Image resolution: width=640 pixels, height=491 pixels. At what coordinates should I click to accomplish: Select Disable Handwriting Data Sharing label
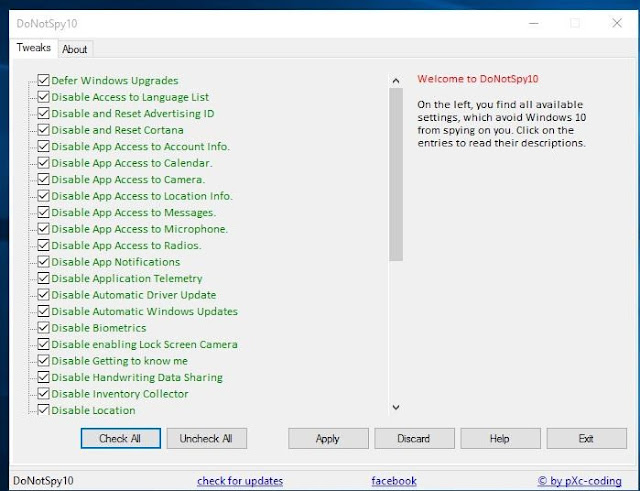(x=137, y=377)
